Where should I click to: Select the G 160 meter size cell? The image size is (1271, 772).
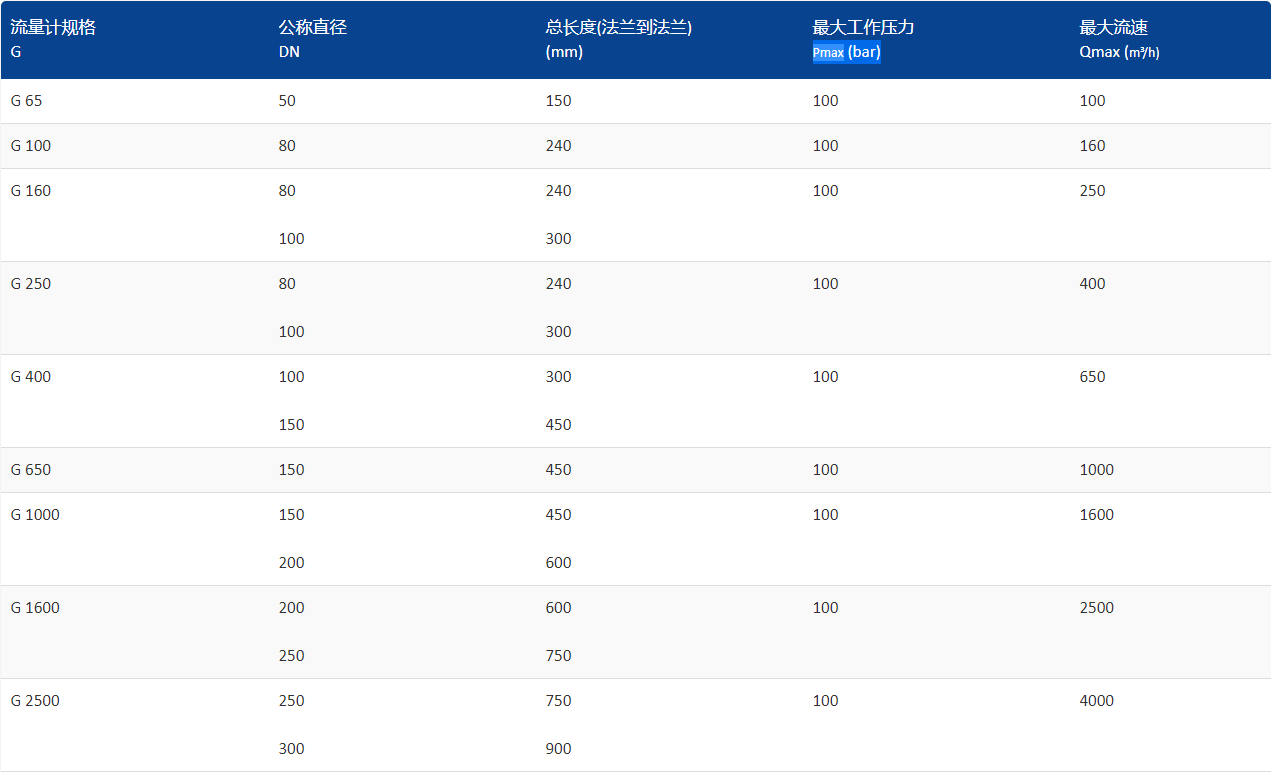(30, 191)
